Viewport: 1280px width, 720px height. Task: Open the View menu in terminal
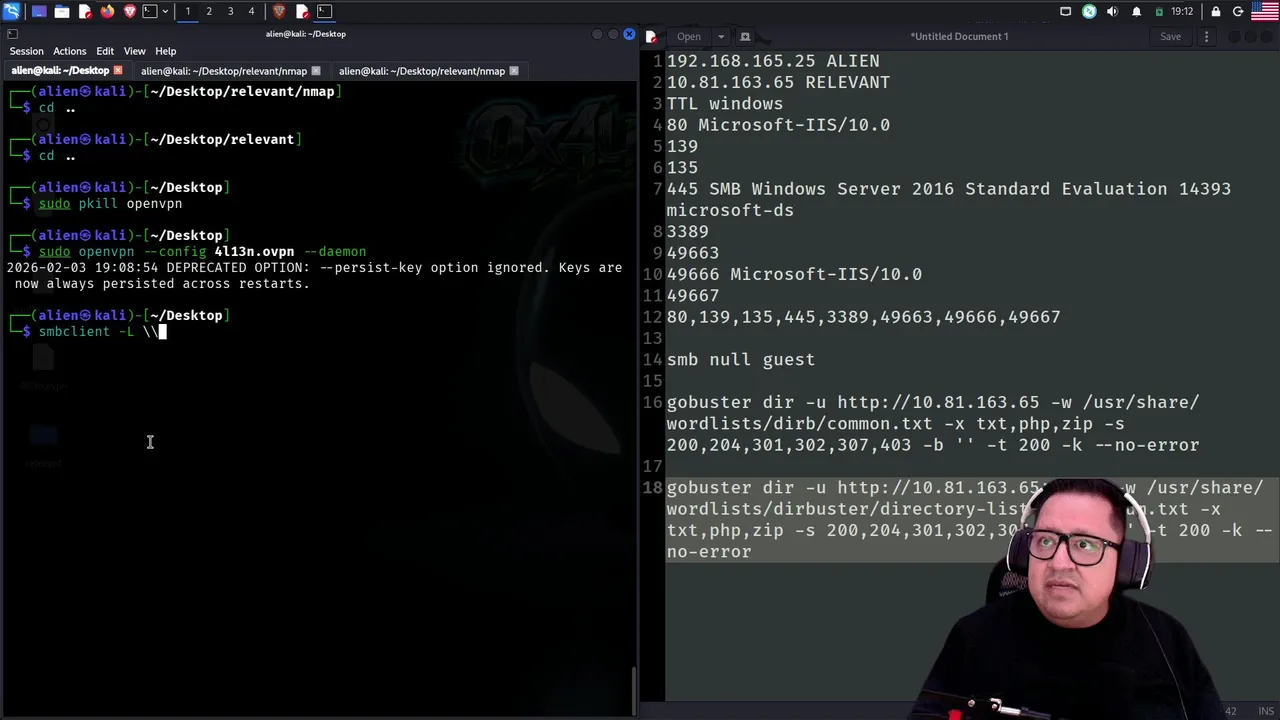click(x=134, y=51)
